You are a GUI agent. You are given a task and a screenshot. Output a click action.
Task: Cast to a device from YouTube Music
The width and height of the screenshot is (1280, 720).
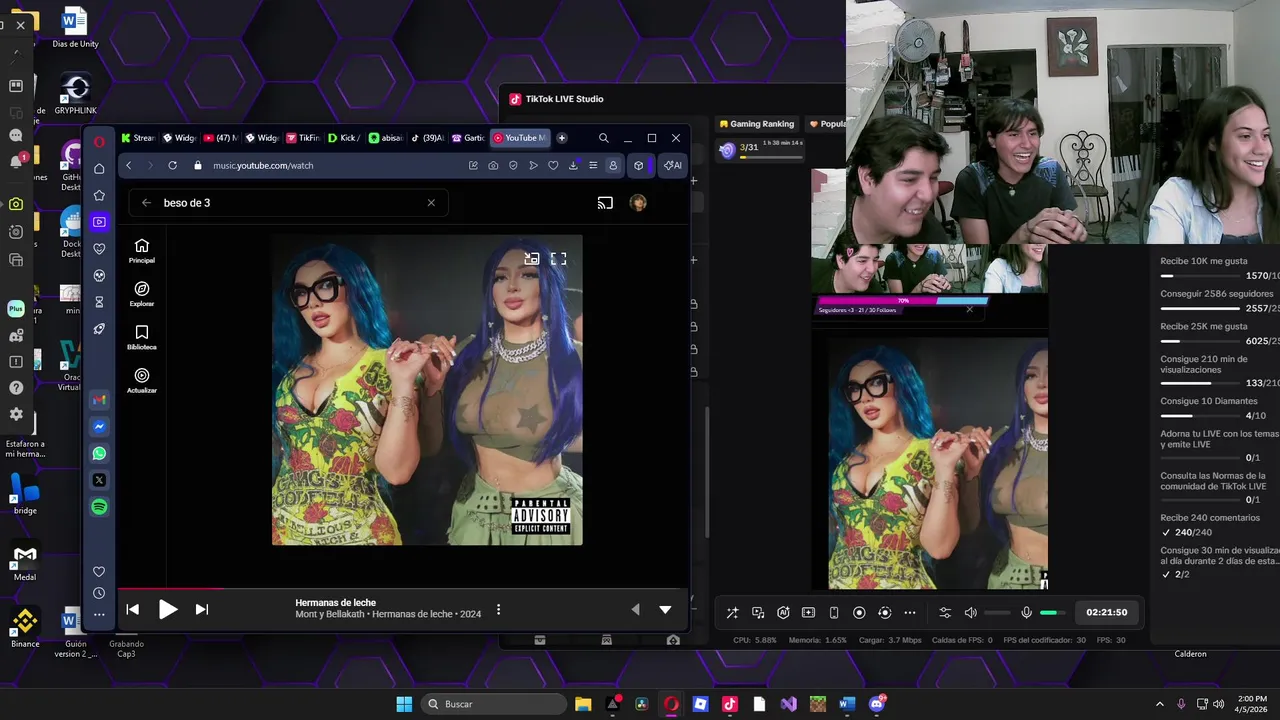click(x=605, y=203)
